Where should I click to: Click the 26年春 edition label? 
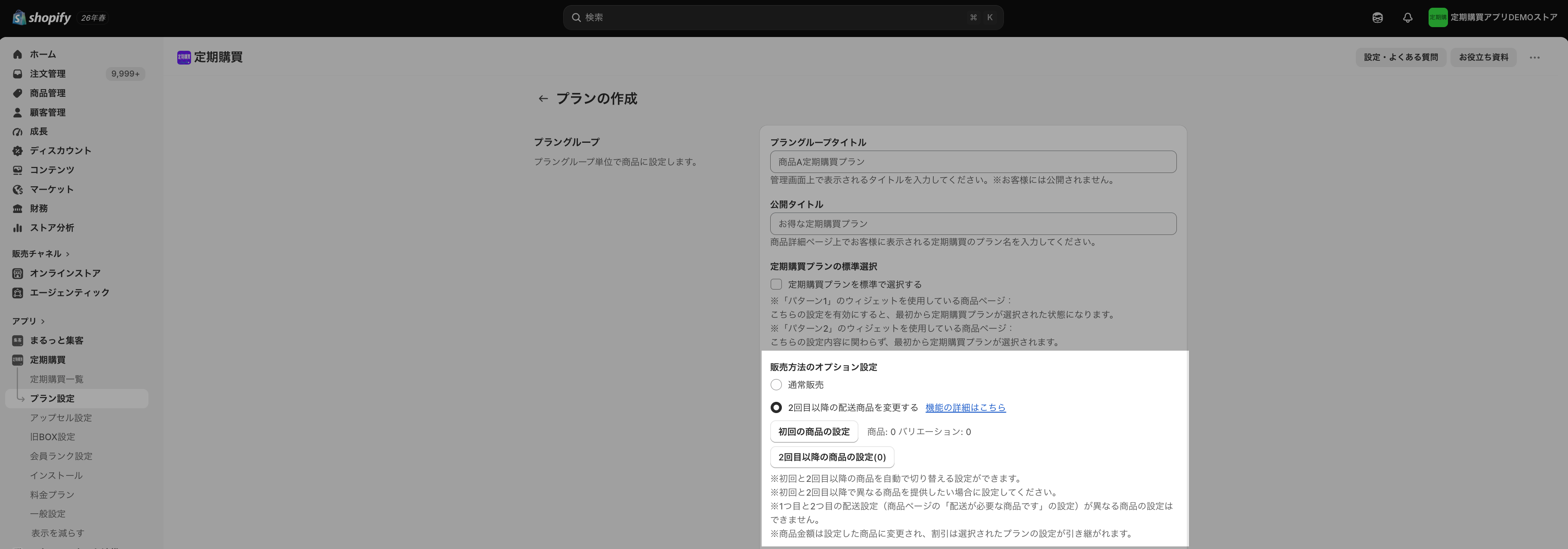(x=93, y=18)
